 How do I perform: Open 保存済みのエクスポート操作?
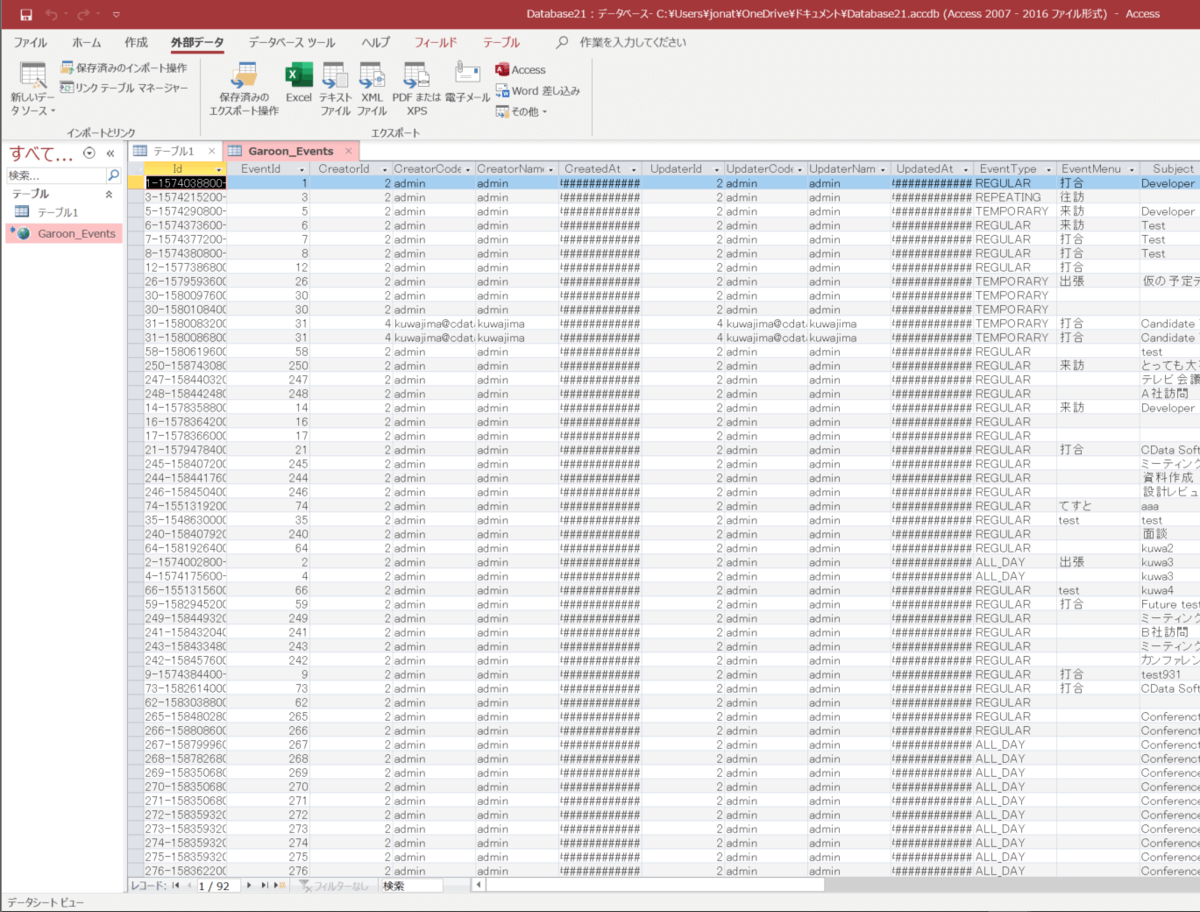244,88
